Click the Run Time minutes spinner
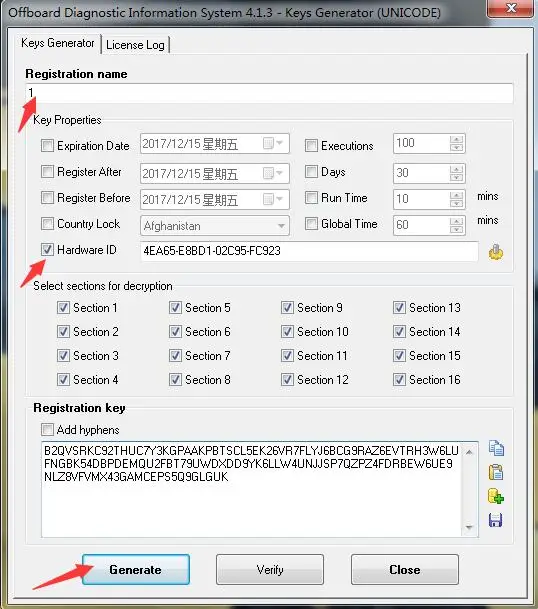Viewport: 538px width, 609px height. [456, 199]
